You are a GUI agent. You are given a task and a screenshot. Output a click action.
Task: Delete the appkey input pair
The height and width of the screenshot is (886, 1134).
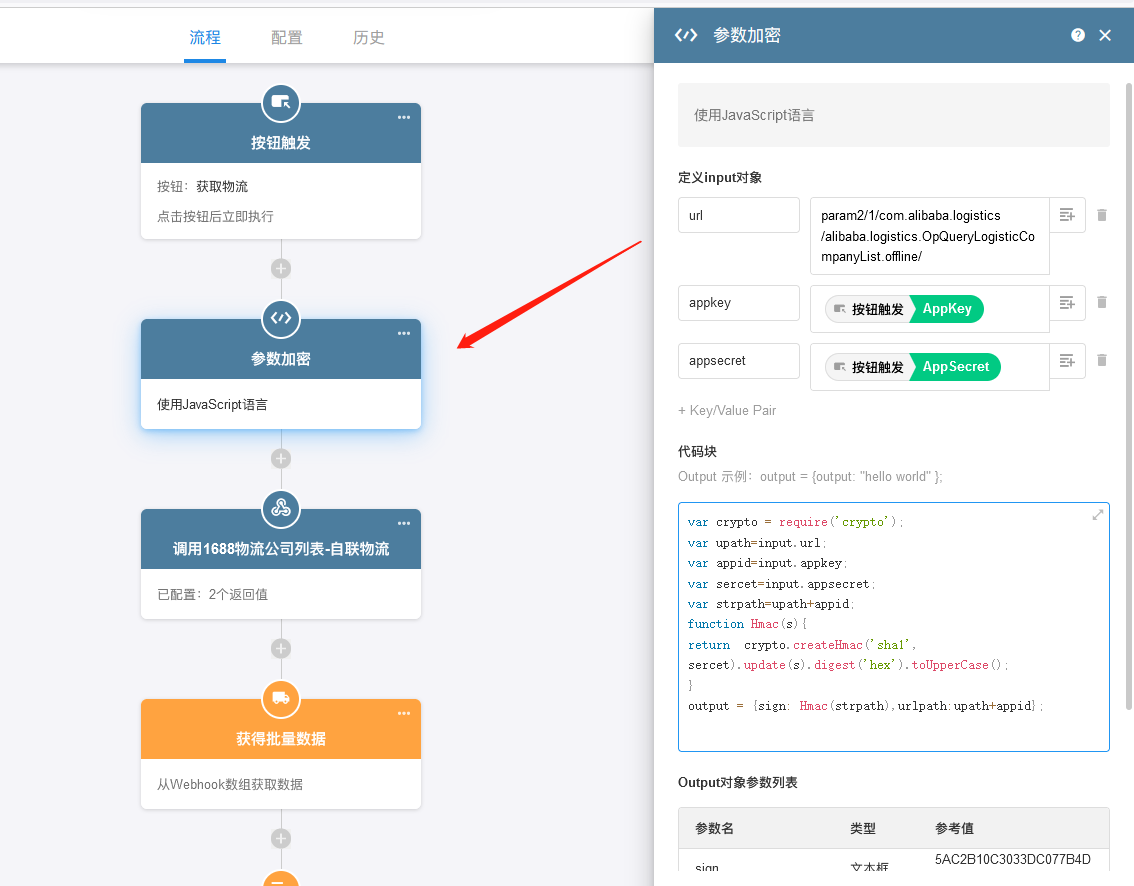(1101, 302)
